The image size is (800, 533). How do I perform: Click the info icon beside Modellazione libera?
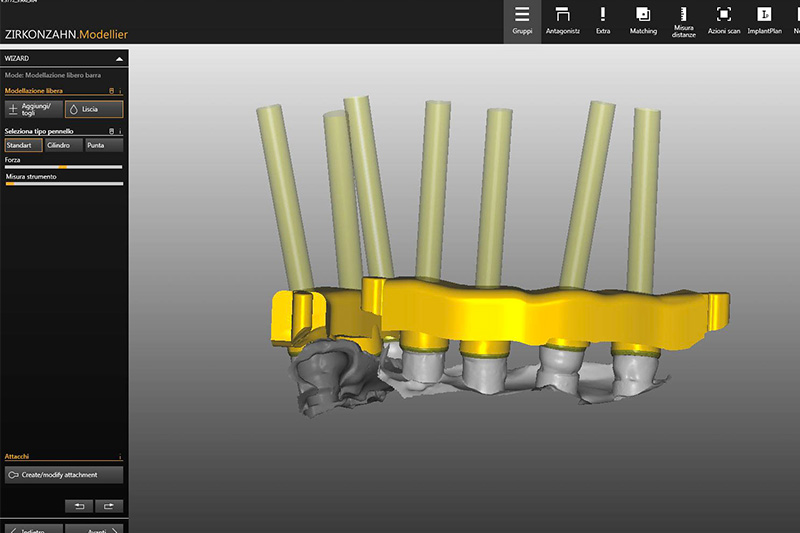click(x=121, y=91)
